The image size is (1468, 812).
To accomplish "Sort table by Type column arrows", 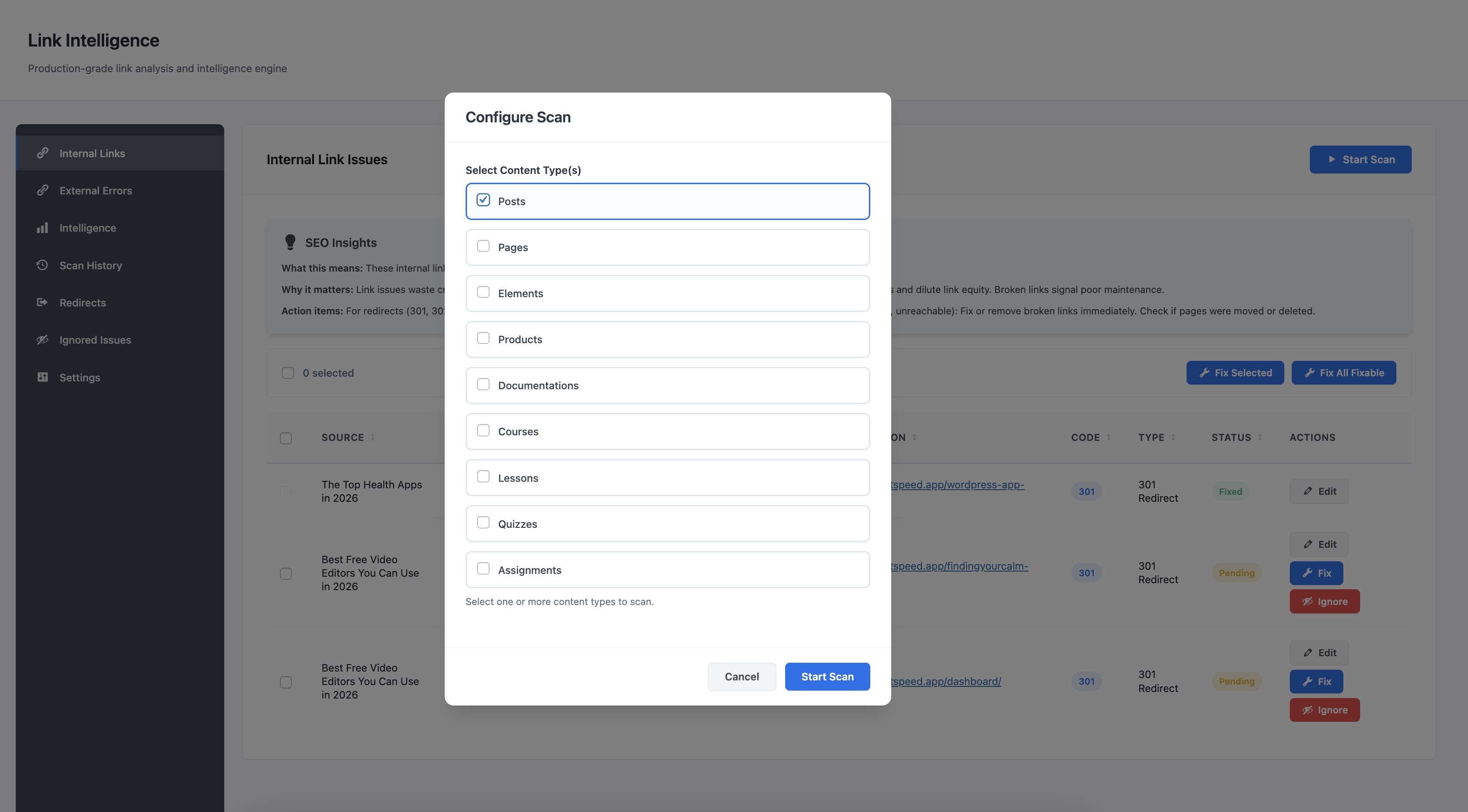I will click(x=1173, y=438).
